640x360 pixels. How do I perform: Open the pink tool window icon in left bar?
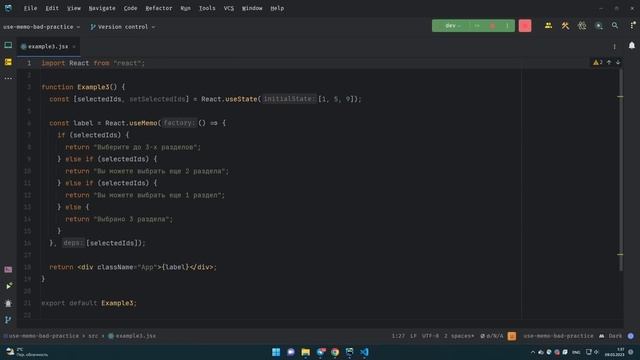coord(8,269)
